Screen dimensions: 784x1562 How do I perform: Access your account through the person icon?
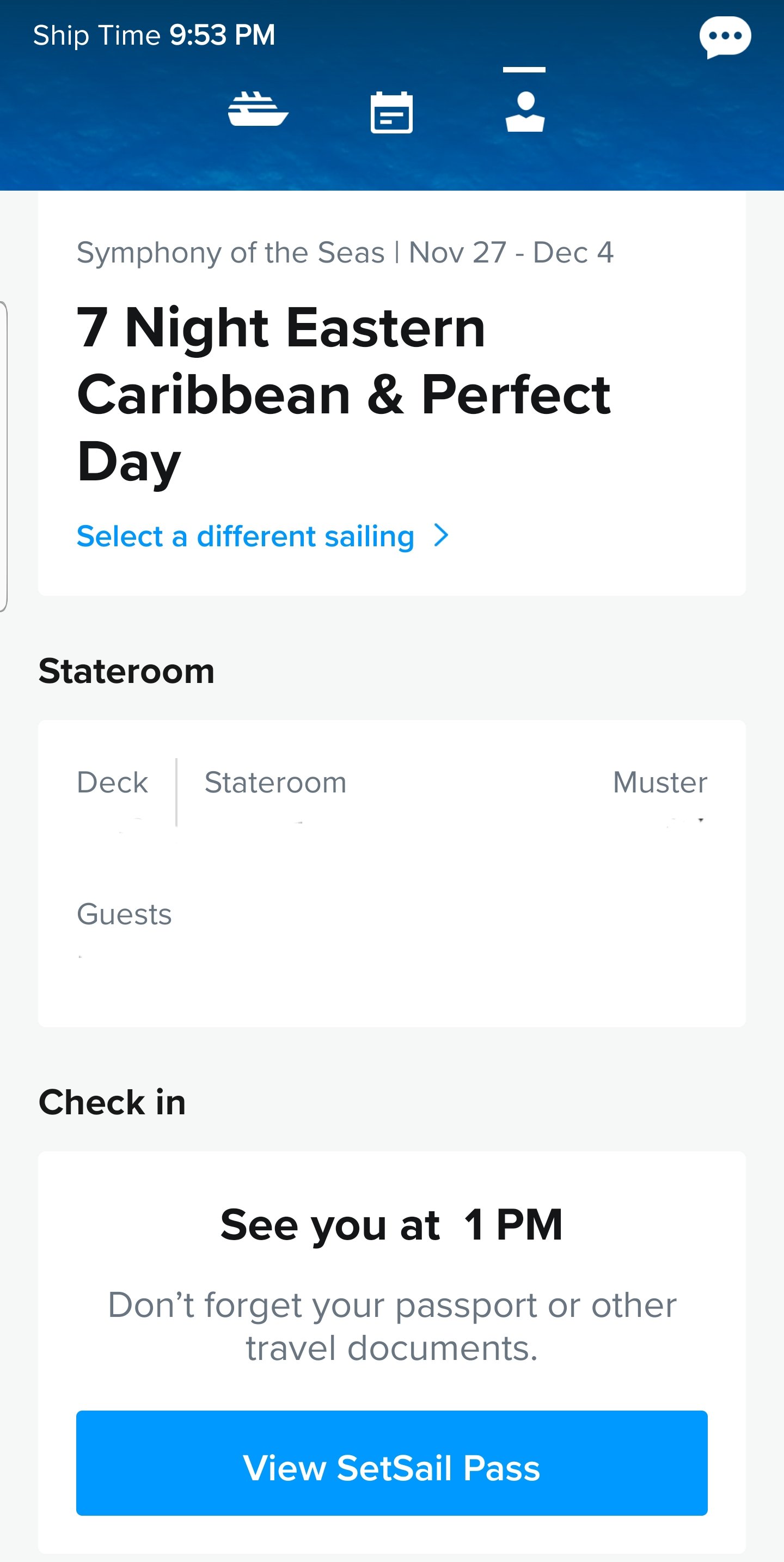click(525, 112)
